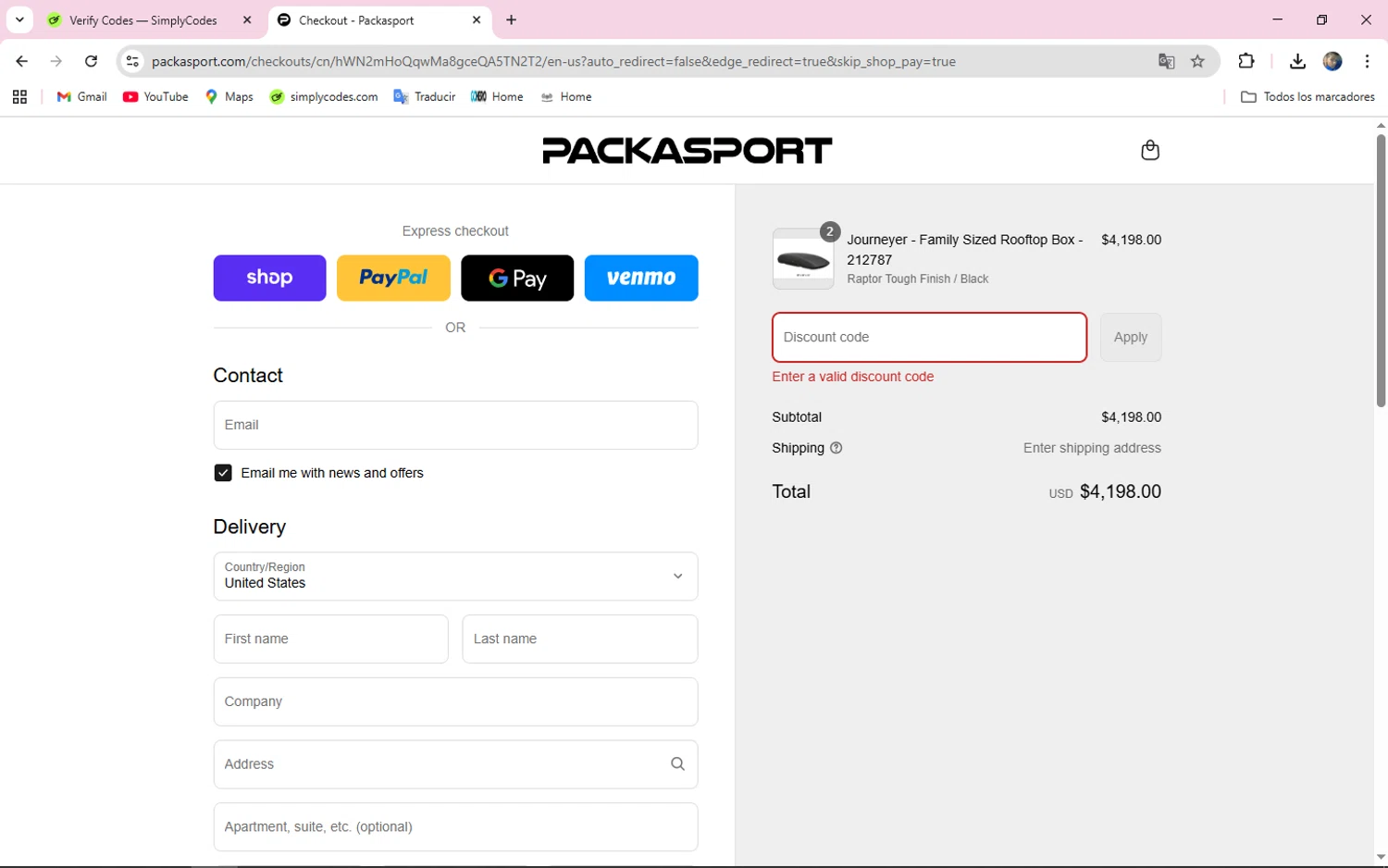Choose Google Pay express checkout

[517, 278]
